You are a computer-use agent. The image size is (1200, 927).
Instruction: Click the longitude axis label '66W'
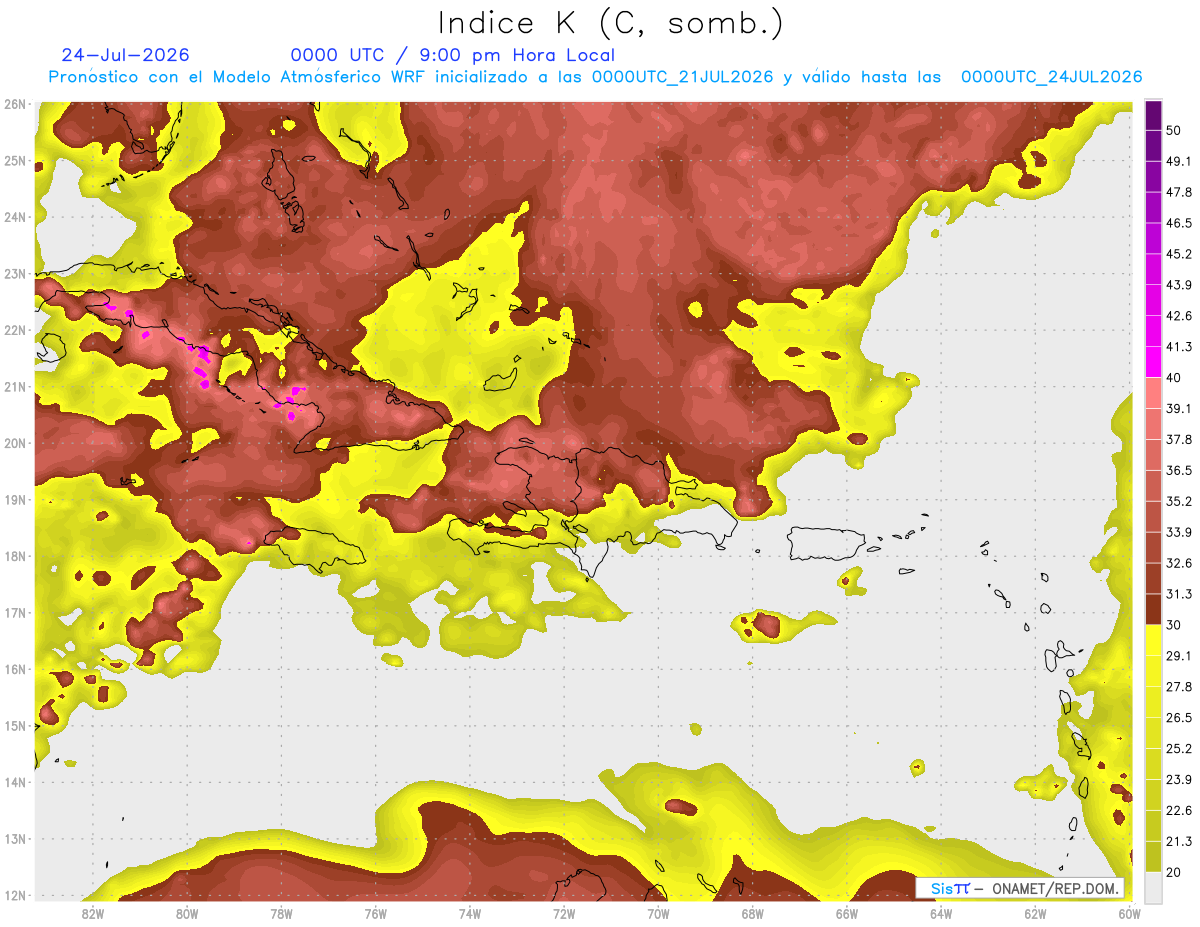click(x=846, y=913)
